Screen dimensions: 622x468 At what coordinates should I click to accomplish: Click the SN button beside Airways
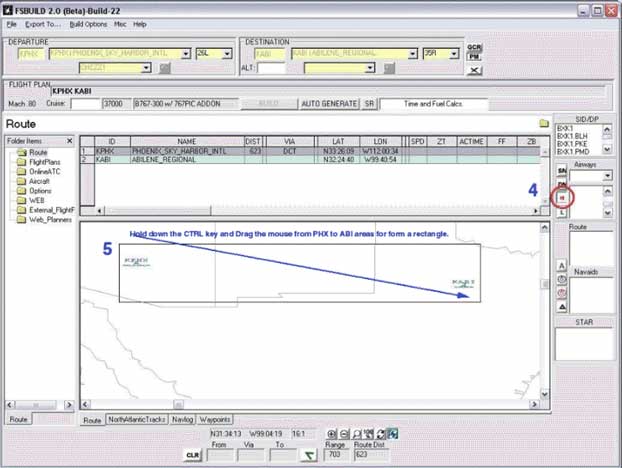[562, 171]
